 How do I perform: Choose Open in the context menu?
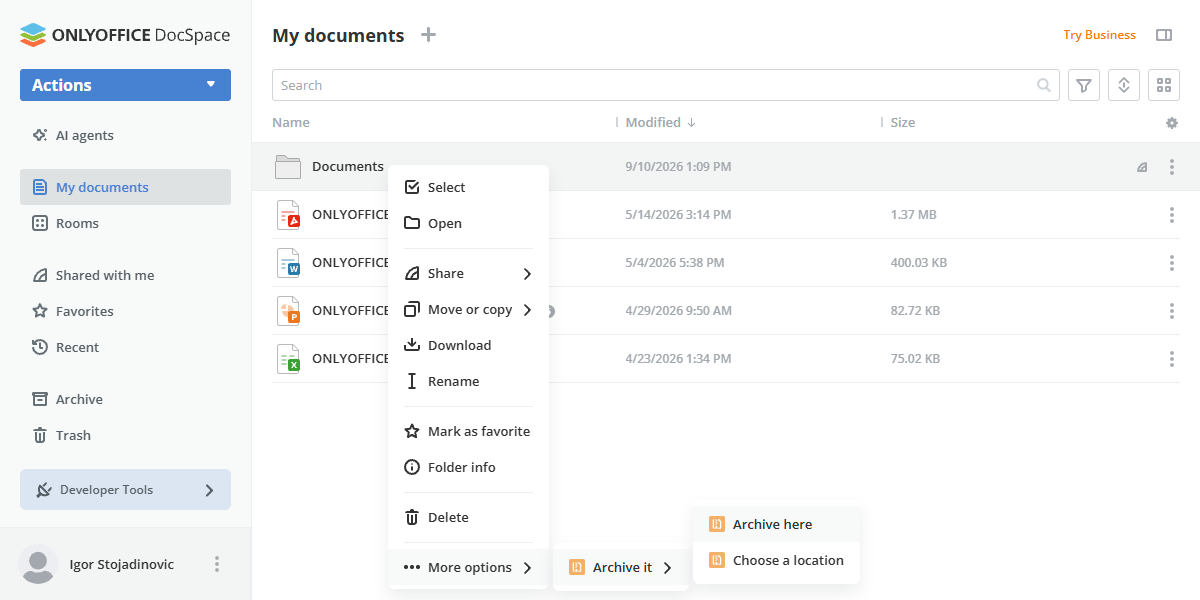click(x=468, y=223)
